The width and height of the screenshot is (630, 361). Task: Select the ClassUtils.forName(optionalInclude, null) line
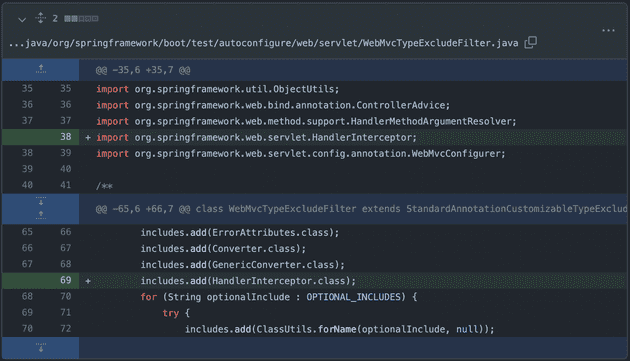[339, 329]
